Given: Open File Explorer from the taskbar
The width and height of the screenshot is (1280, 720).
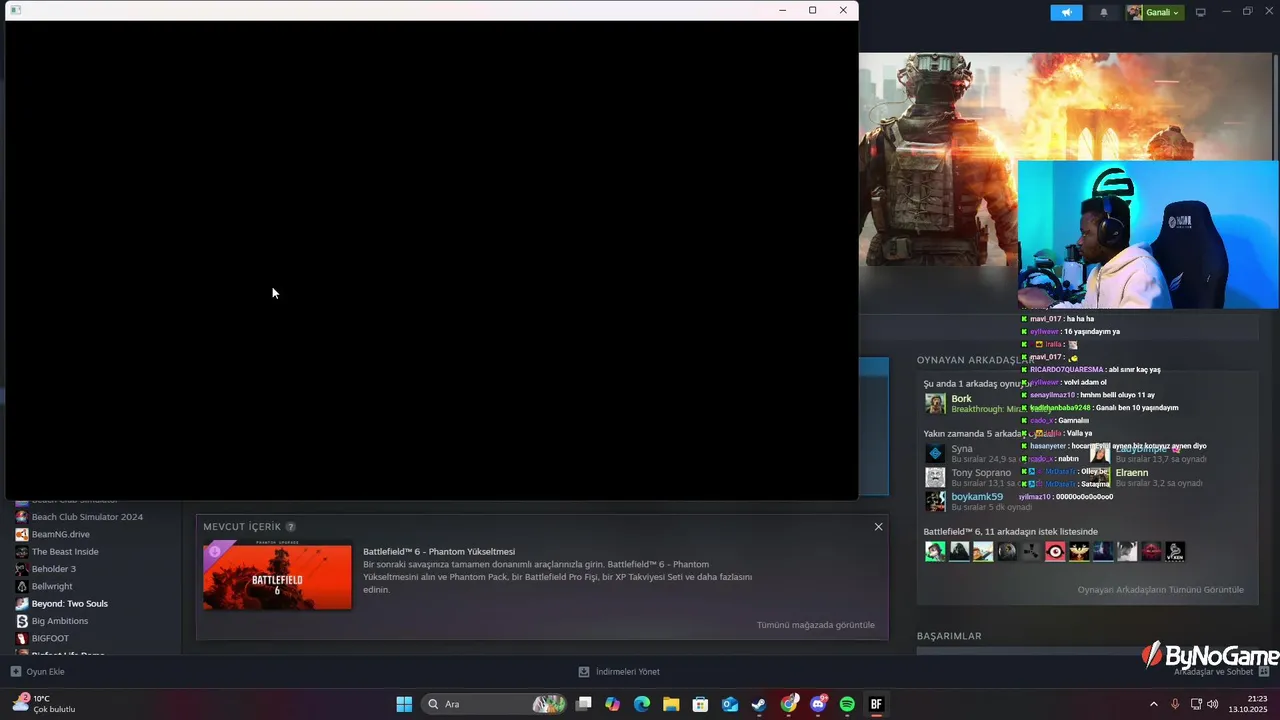Looking at the screenshot, I should (671, 704).
